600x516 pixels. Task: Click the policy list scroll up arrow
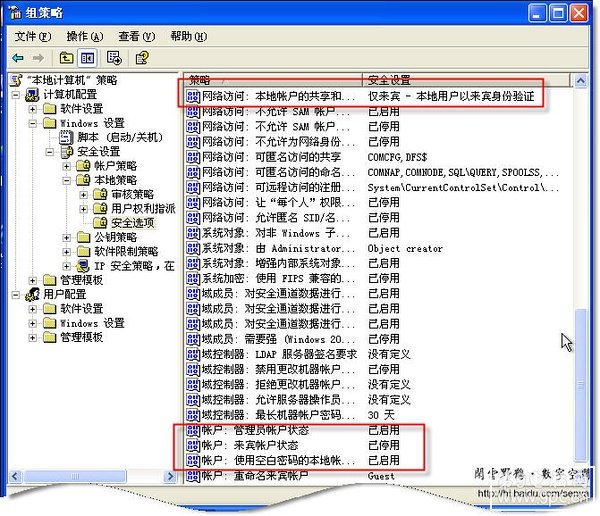(580, 81)
